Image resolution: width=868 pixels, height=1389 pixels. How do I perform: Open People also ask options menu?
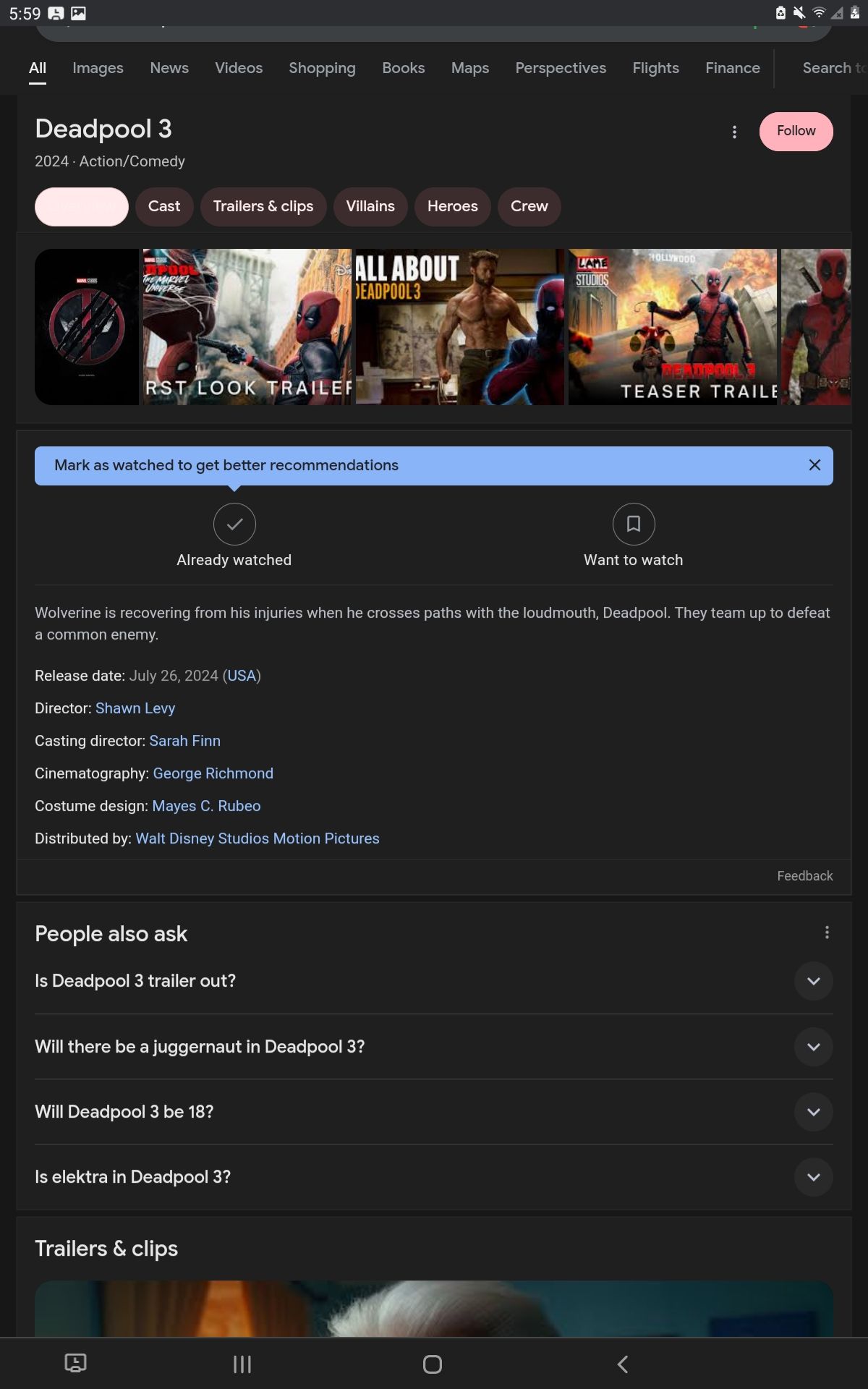[x=827, y=933]
